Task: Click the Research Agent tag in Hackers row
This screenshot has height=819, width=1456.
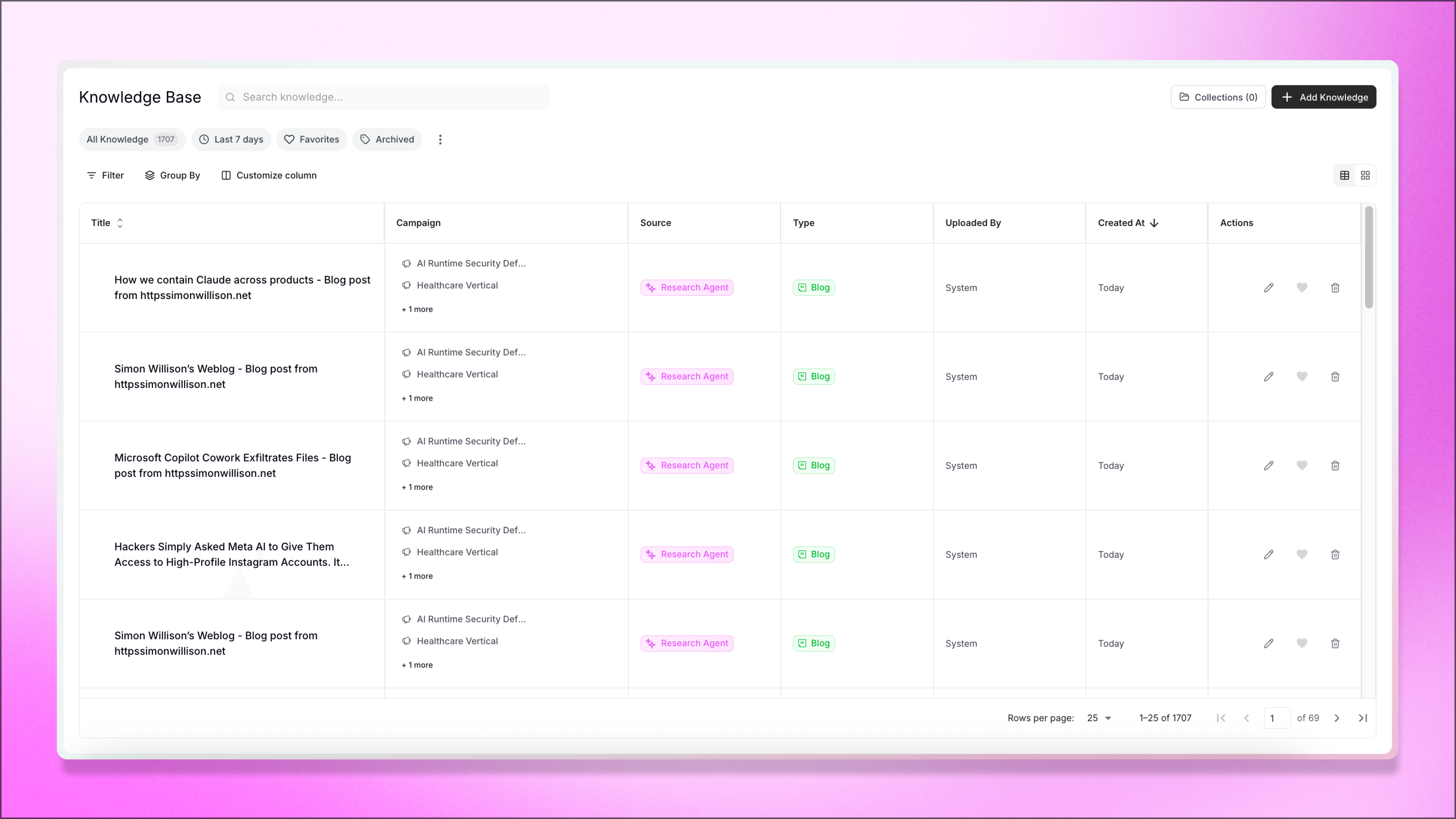Action: tap(687, 555)
